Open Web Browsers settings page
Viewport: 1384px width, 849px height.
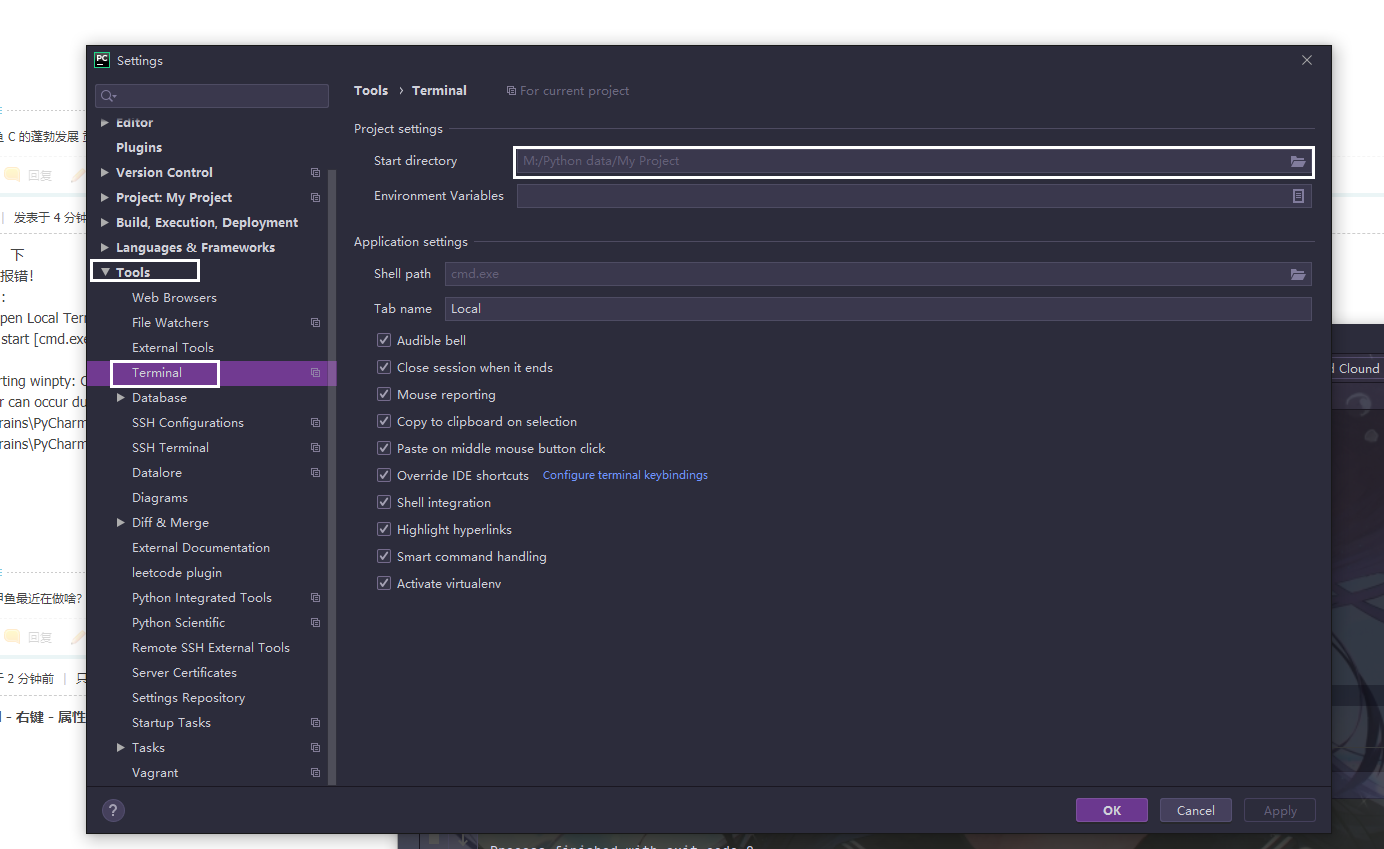coord(174,298)
